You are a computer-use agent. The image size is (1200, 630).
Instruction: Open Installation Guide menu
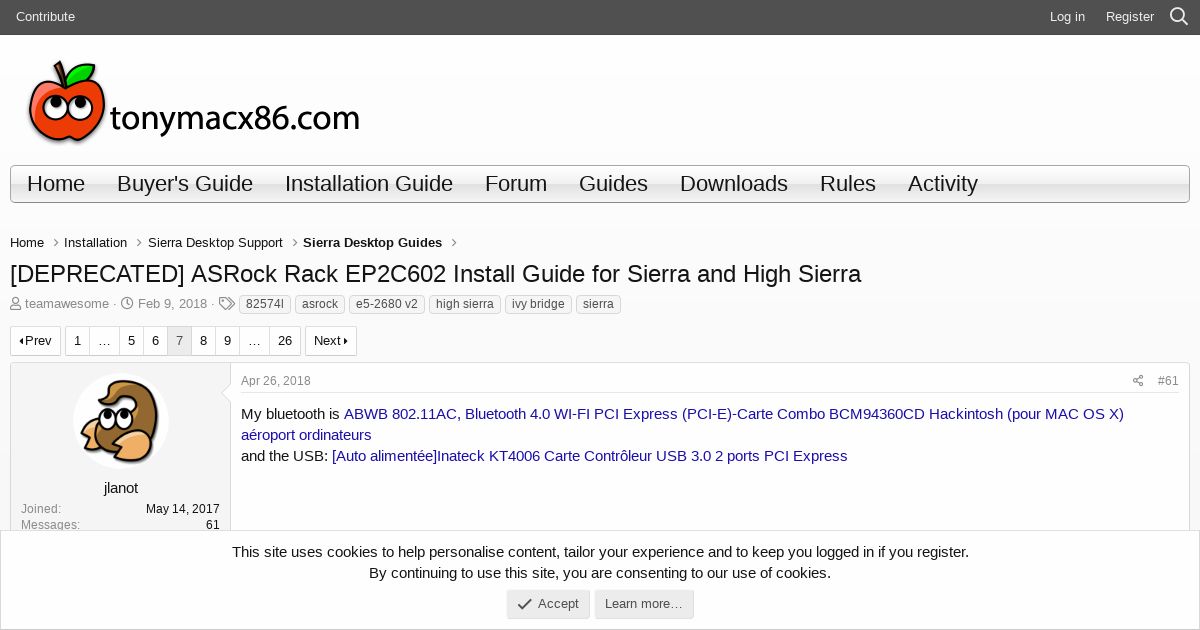369,184
